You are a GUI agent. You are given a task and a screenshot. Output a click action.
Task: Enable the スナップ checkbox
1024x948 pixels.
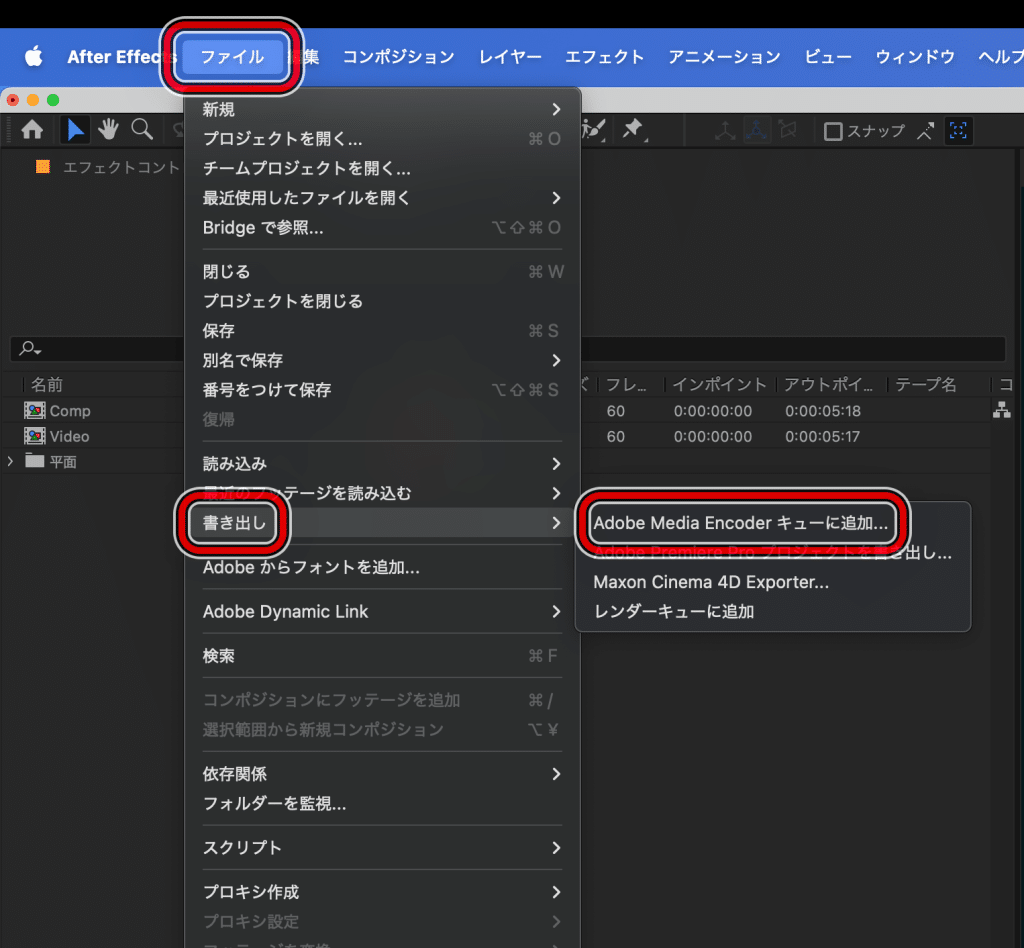coord(832,131)
